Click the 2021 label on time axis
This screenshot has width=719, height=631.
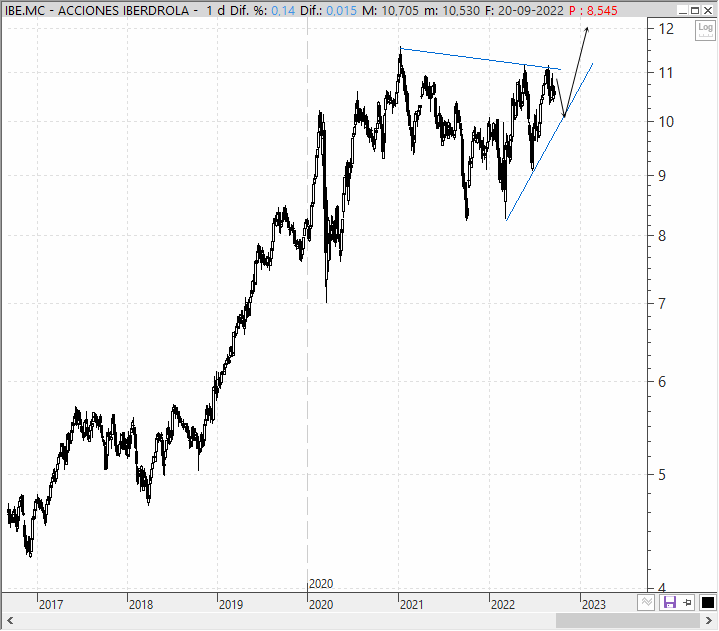tap(411, 605)
